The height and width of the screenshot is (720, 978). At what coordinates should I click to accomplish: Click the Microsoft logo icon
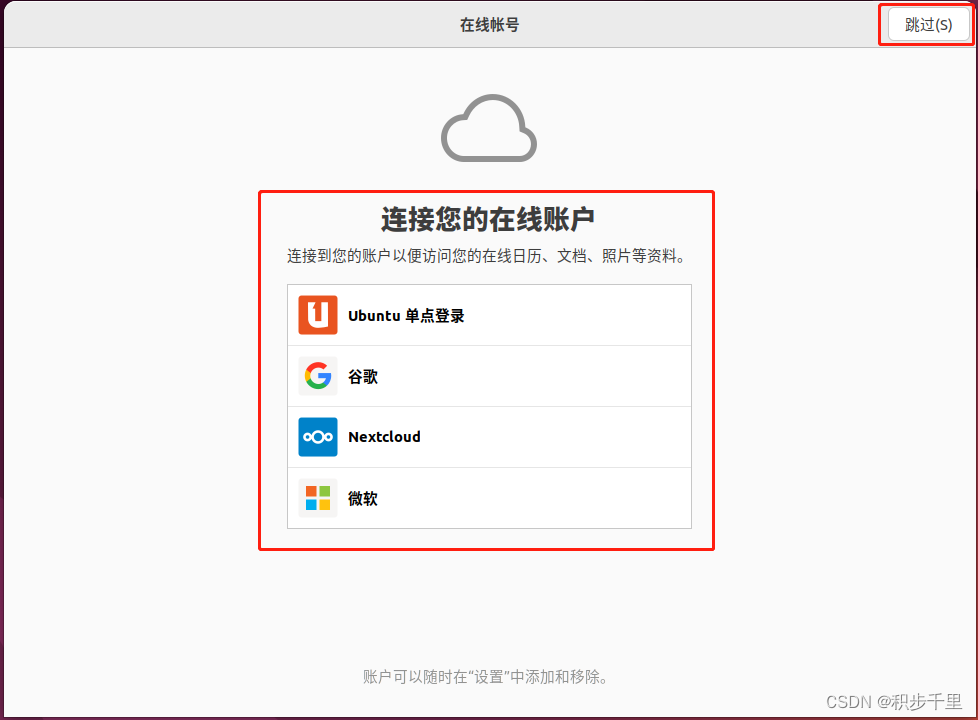[317, 498]
